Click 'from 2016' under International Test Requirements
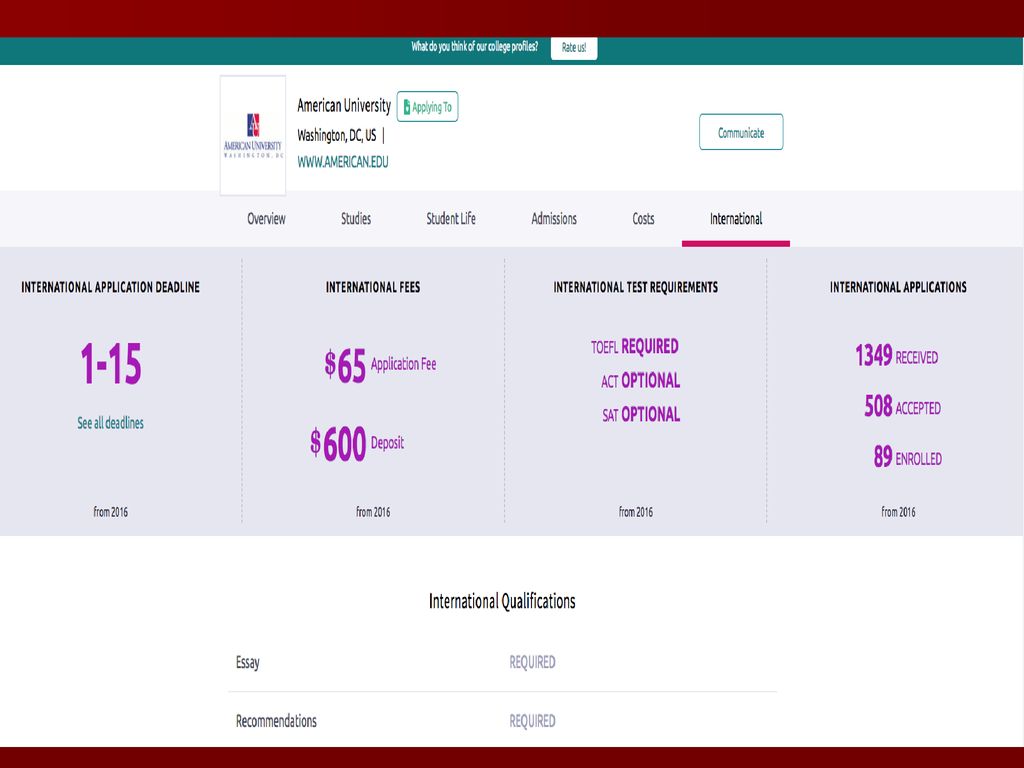The image size is (1024, 768). tap(635, 512)
